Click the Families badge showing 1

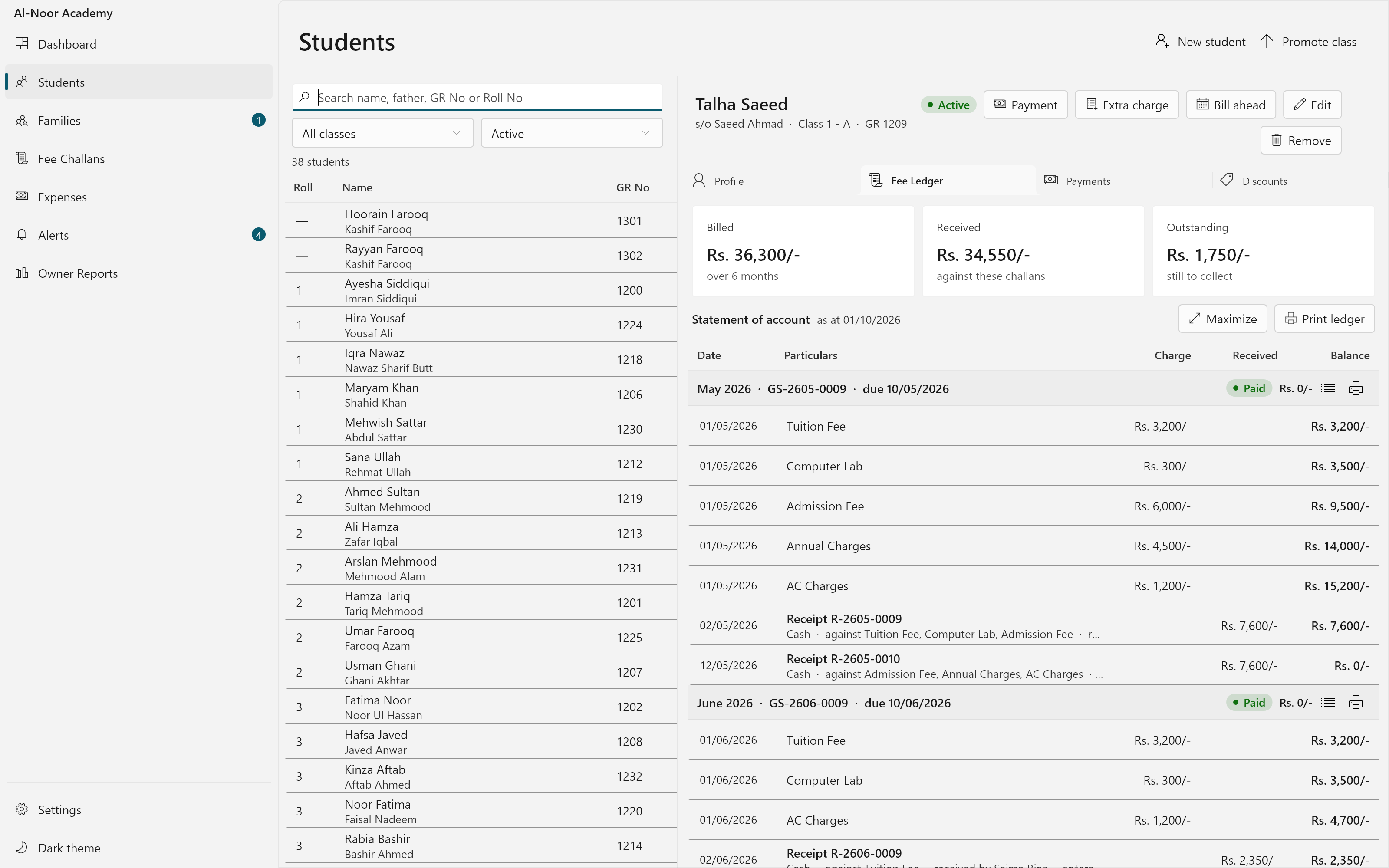pos(258,120)
